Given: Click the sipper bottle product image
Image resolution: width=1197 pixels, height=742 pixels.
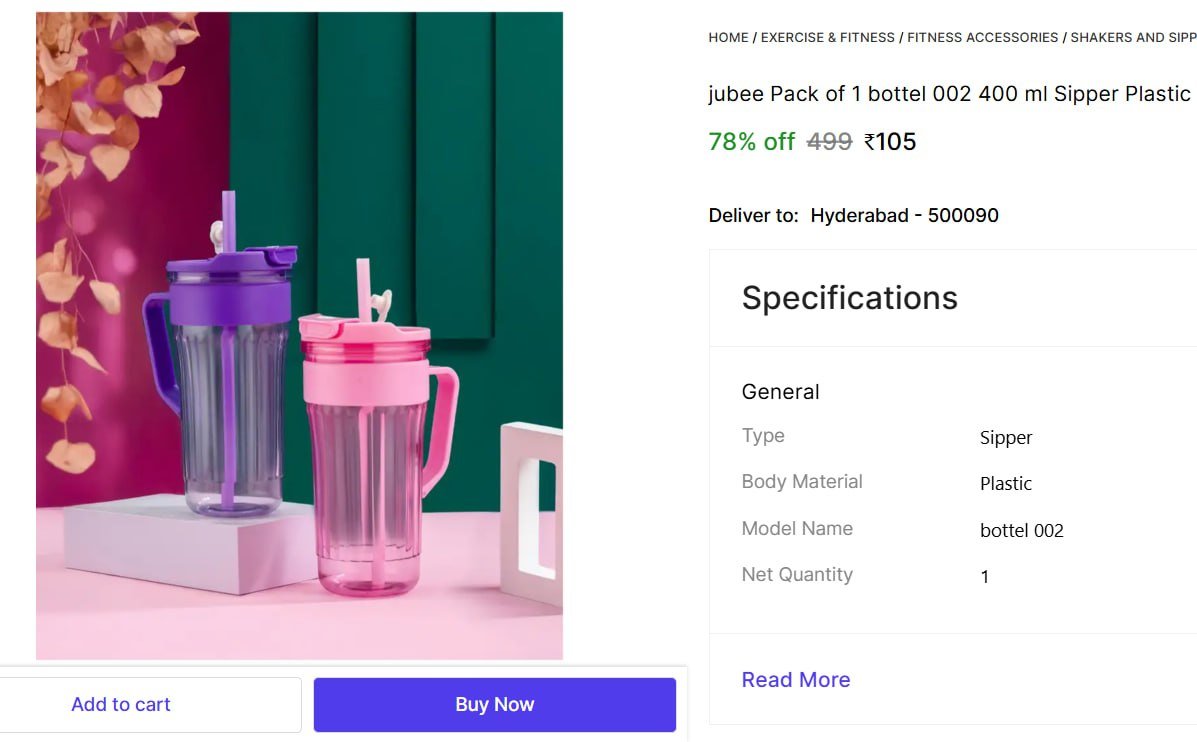Looking at the screenshot, I should point(299,335).
